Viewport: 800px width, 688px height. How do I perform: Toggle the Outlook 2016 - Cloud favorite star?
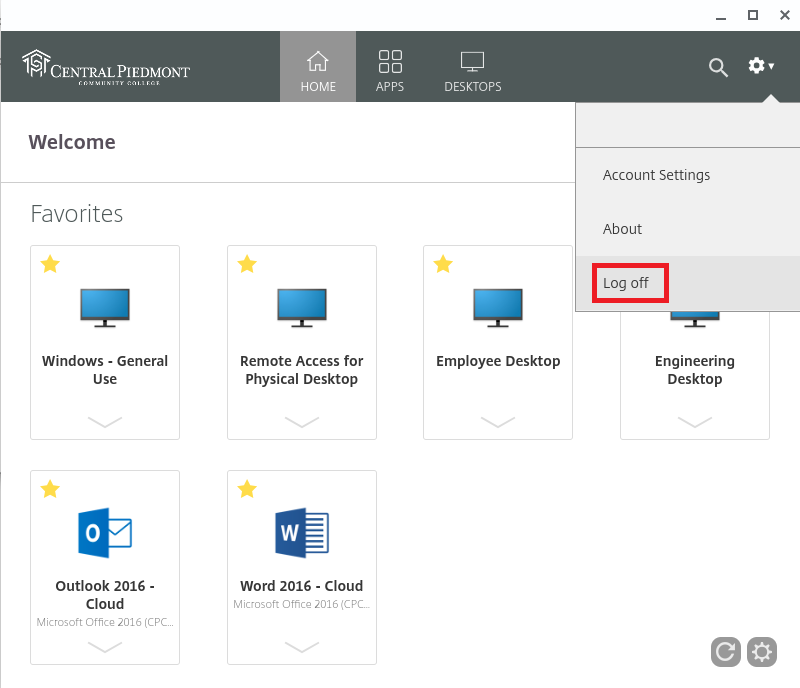[50, 489]
